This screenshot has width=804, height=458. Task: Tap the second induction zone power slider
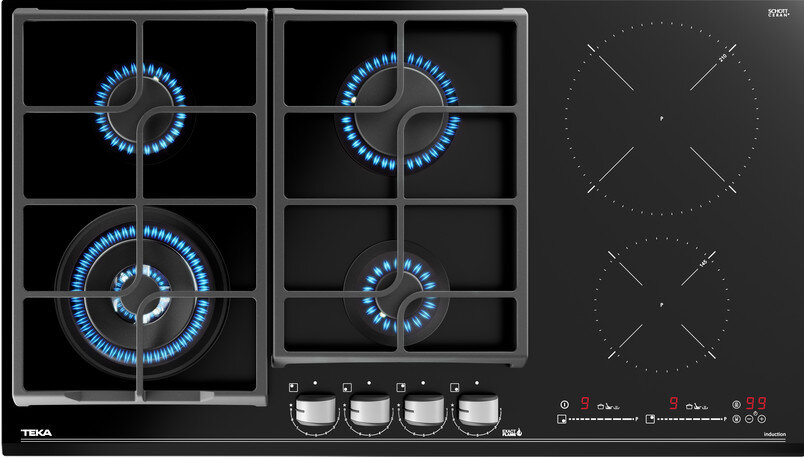pos(690,420)
